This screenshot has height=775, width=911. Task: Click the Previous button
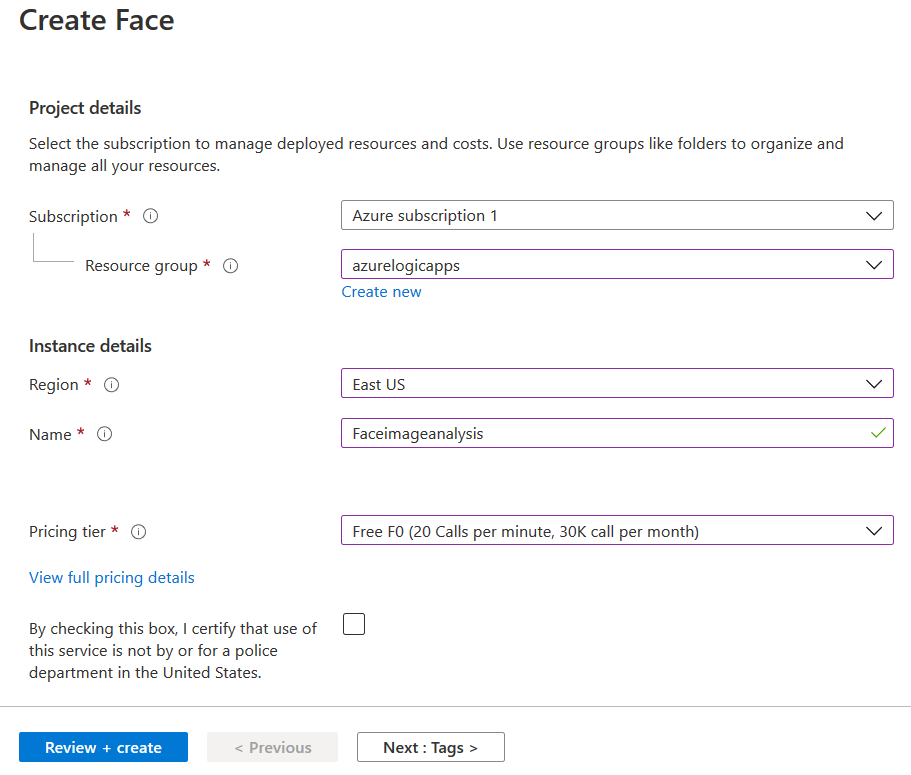(272, 748)
